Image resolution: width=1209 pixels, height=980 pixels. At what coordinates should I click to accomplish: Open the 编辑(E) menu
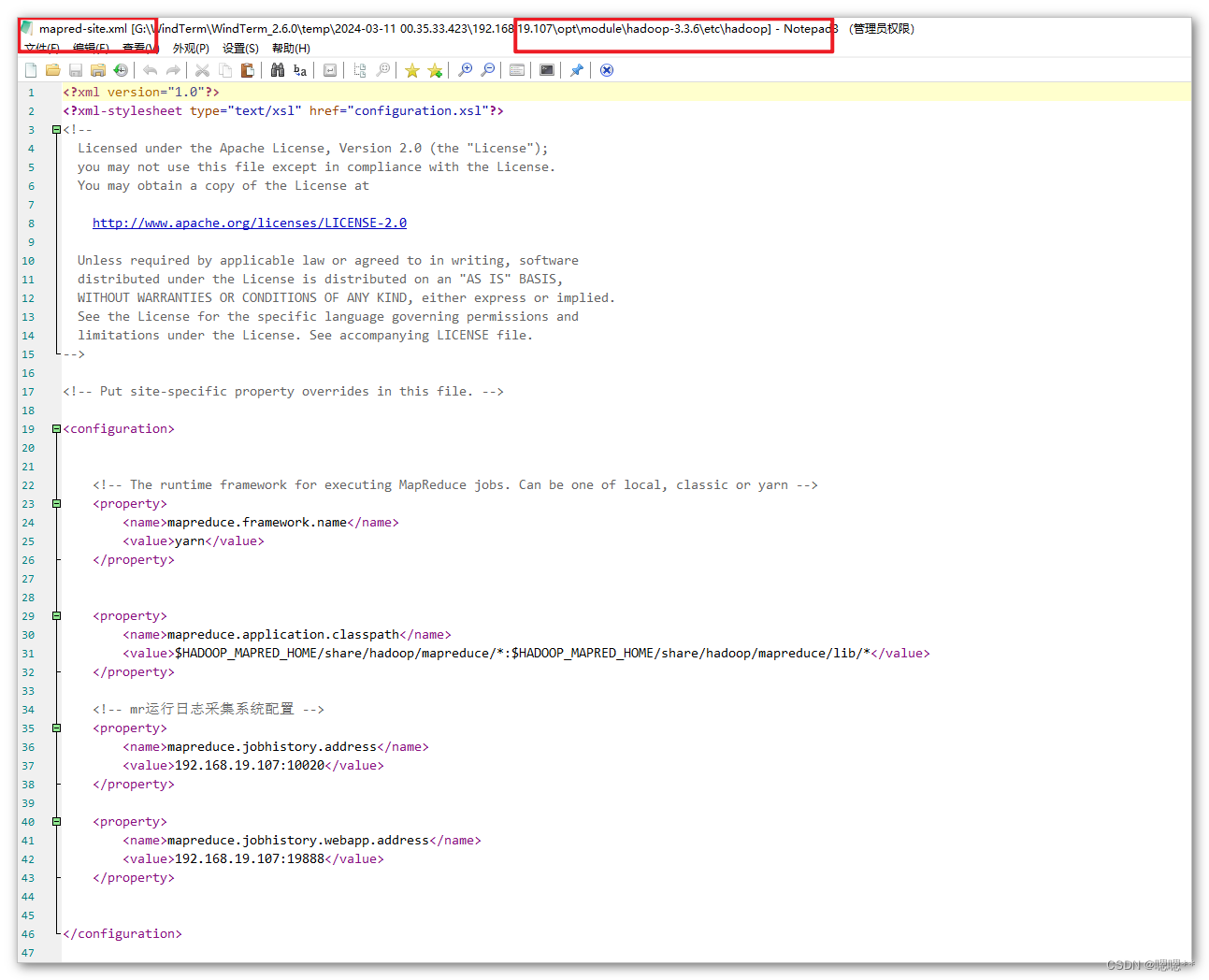click(x=91, y=48)
